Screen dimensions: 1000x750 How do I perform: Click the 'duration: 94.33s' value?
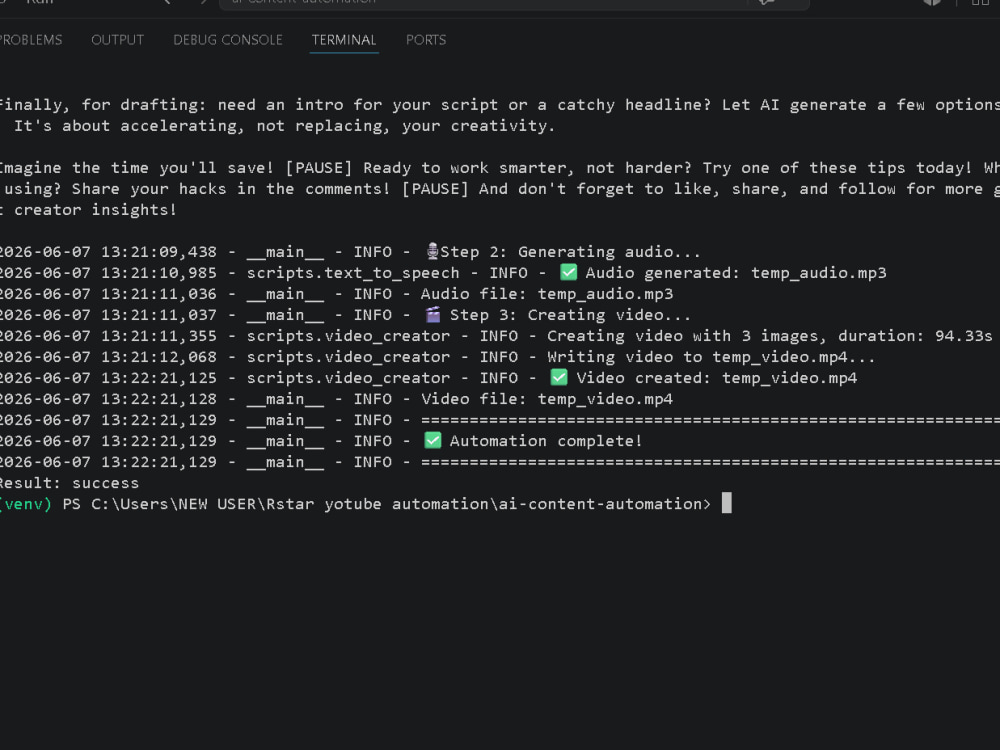point(915,335)
